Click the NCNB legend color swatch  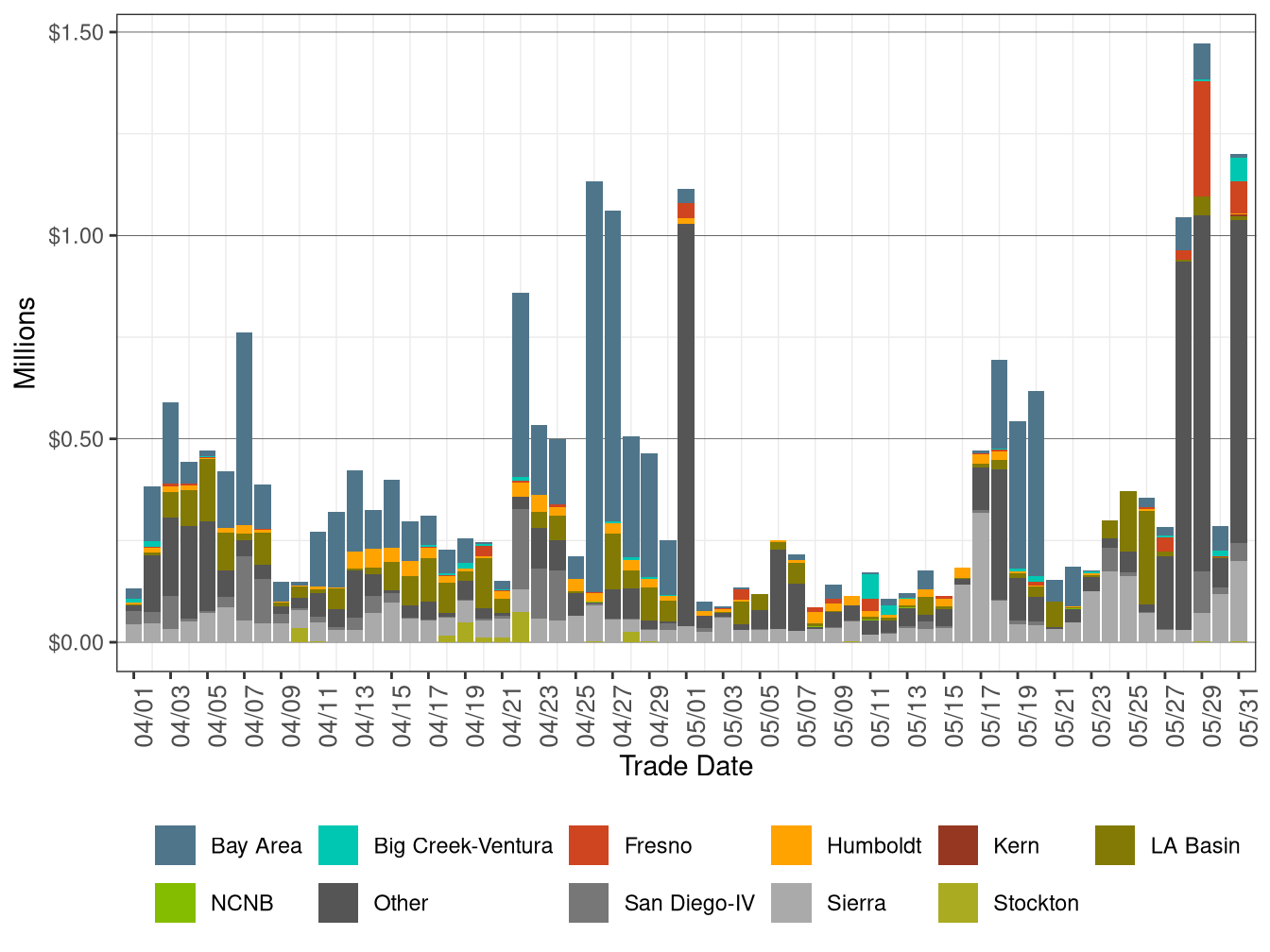175,903
